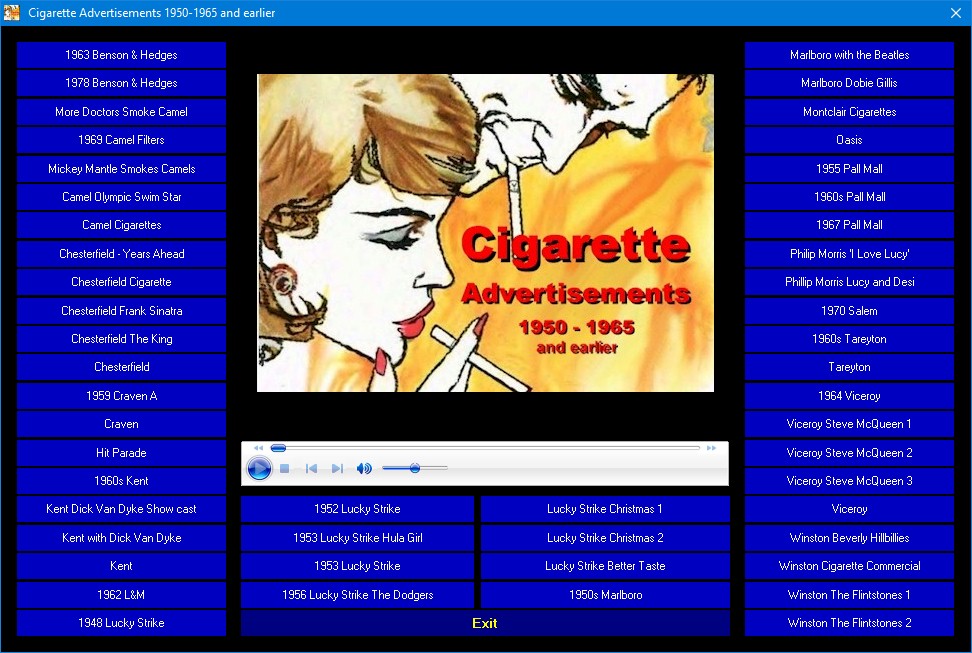Select the 1950s Marlboro ad
Viewport: 972px width, 653px height.
click(605, 595)
